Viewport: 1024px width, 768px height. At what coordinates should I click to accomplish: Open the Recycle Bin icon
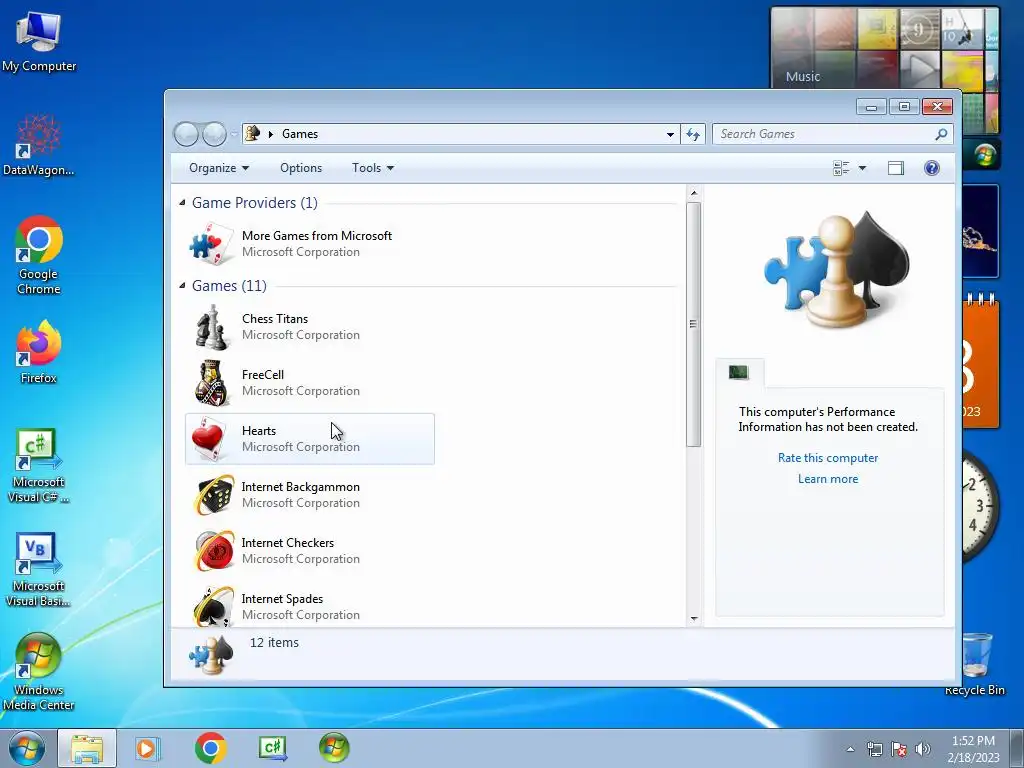click(x=975, y=663)
